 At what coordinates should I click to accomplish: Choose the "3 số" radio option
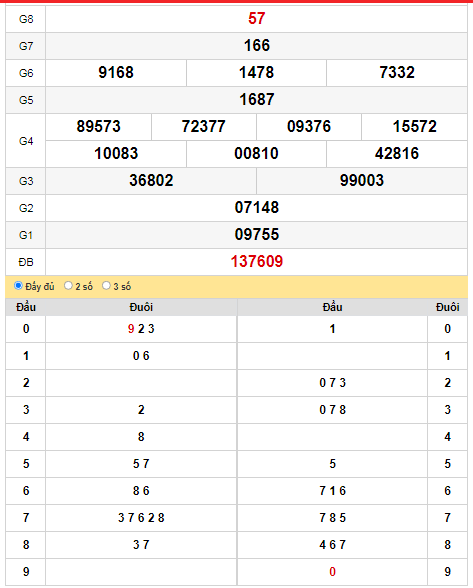[x=106, y=286]
